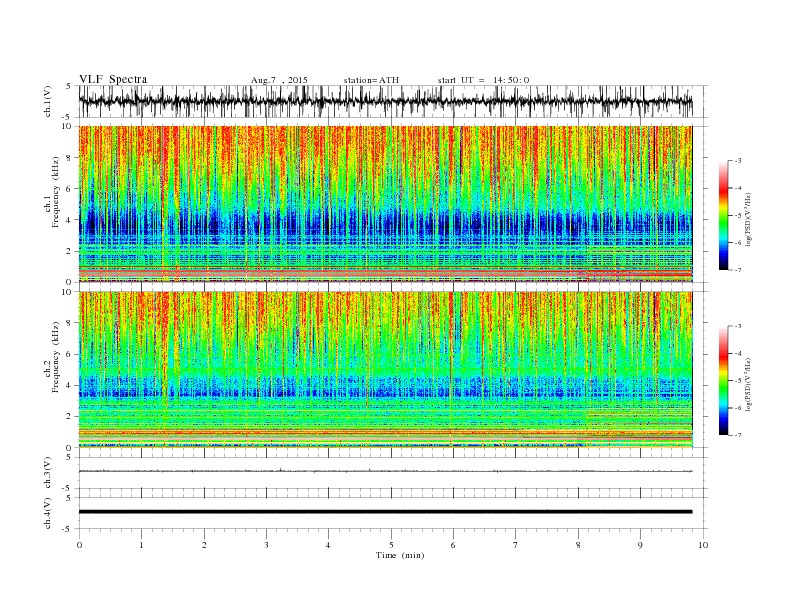
Task: Click the ch.1 spectrogram color bar
Action: 723,215
